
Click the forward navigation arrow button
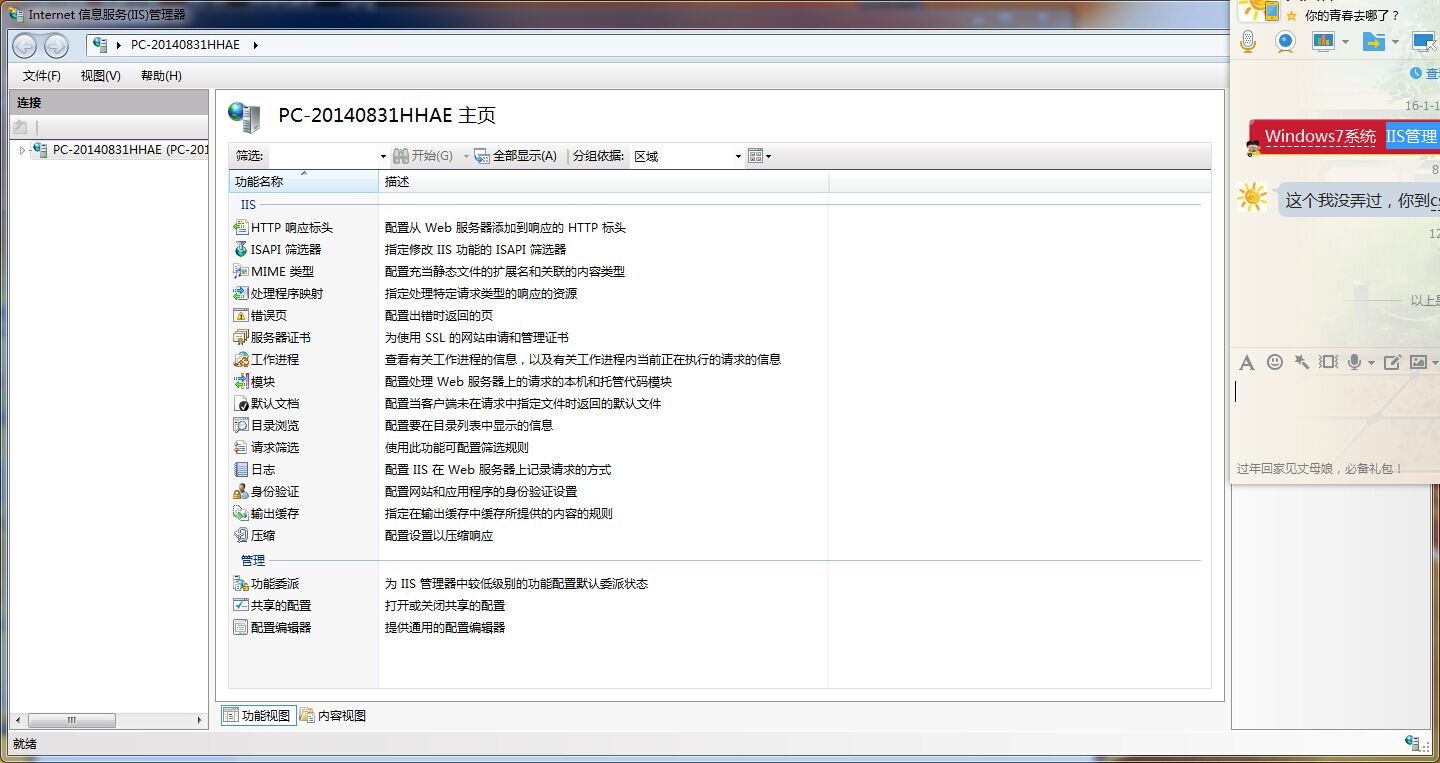point(56,45)
